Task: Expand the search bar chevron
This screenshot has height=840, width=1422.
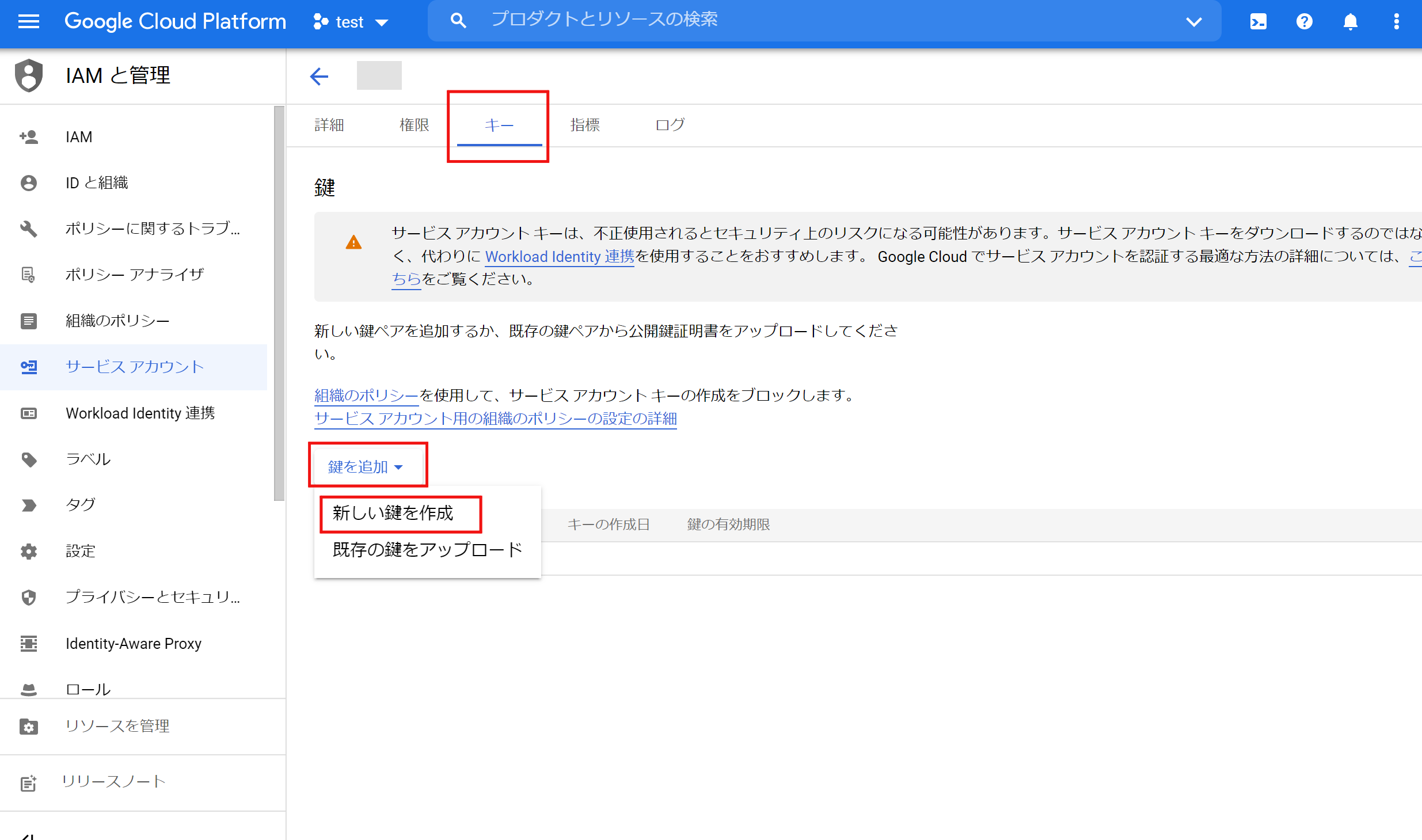Action: 1194,22
